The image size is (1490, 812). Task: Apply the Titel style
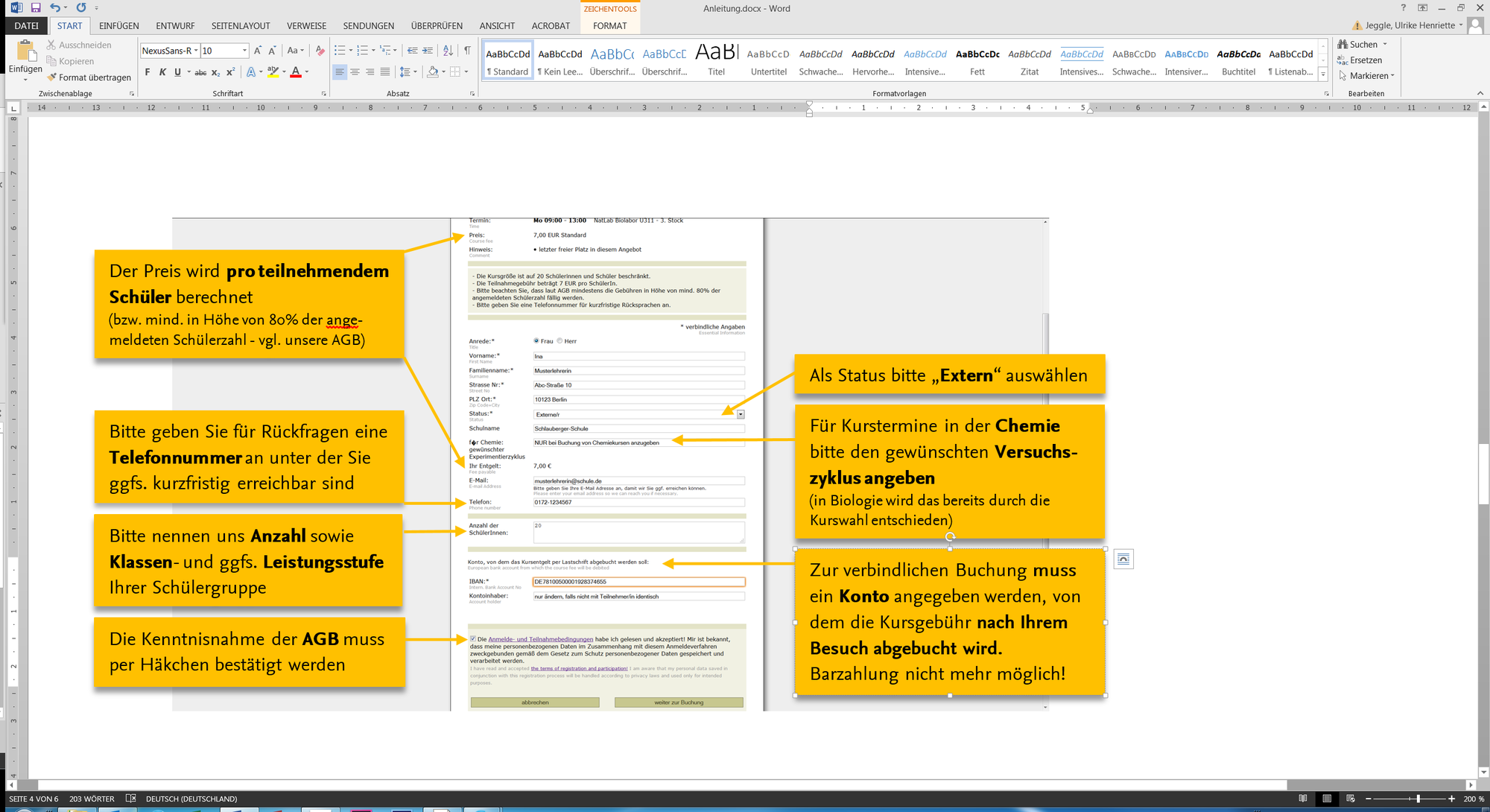pos(717,60)
